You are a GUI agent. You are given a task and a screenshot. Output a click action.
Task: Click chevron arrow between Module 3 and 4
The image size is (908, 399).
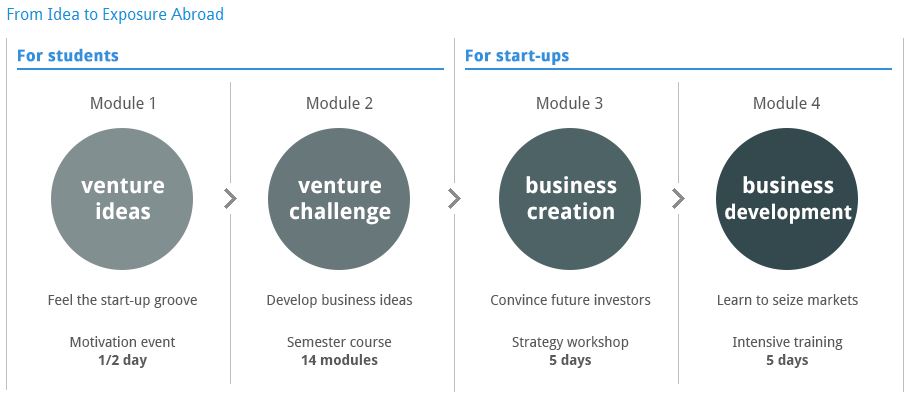coord(678,199)
